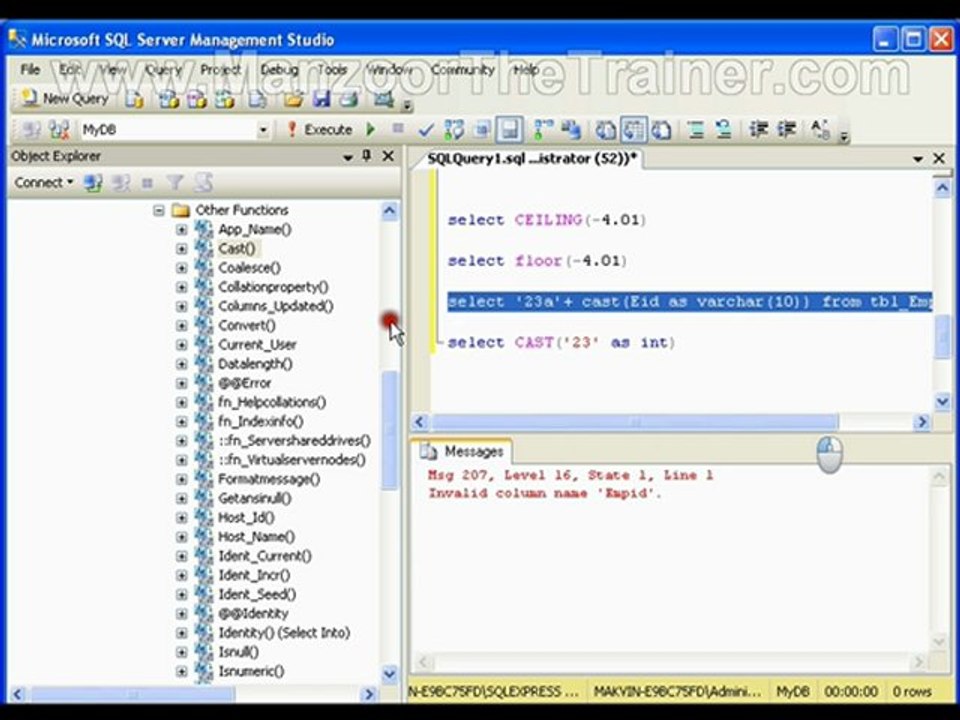This screenshot has width=960, height=720.
Task: Toggle Include Actual Execution Plan
Action: (x=542, y=130)
